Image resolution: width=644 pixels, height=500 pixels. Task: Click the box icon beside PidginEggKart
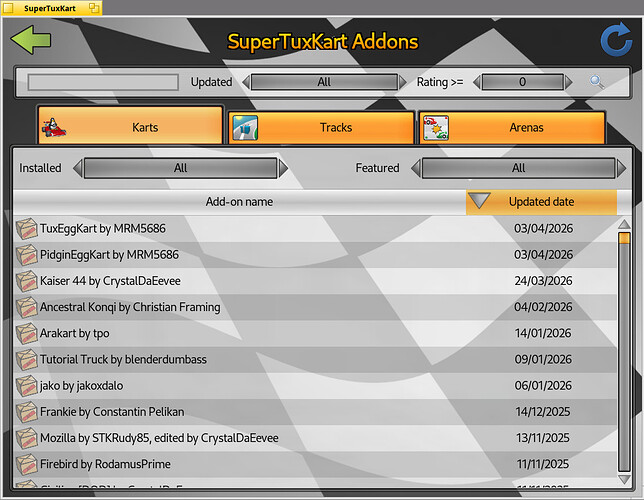click(26, 255)
